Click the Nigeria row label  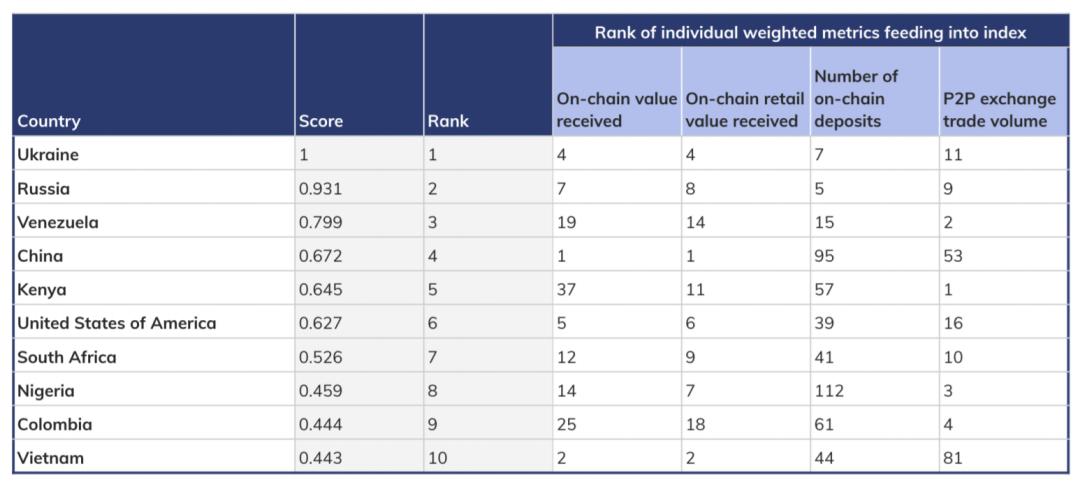(x=46, y=391)
